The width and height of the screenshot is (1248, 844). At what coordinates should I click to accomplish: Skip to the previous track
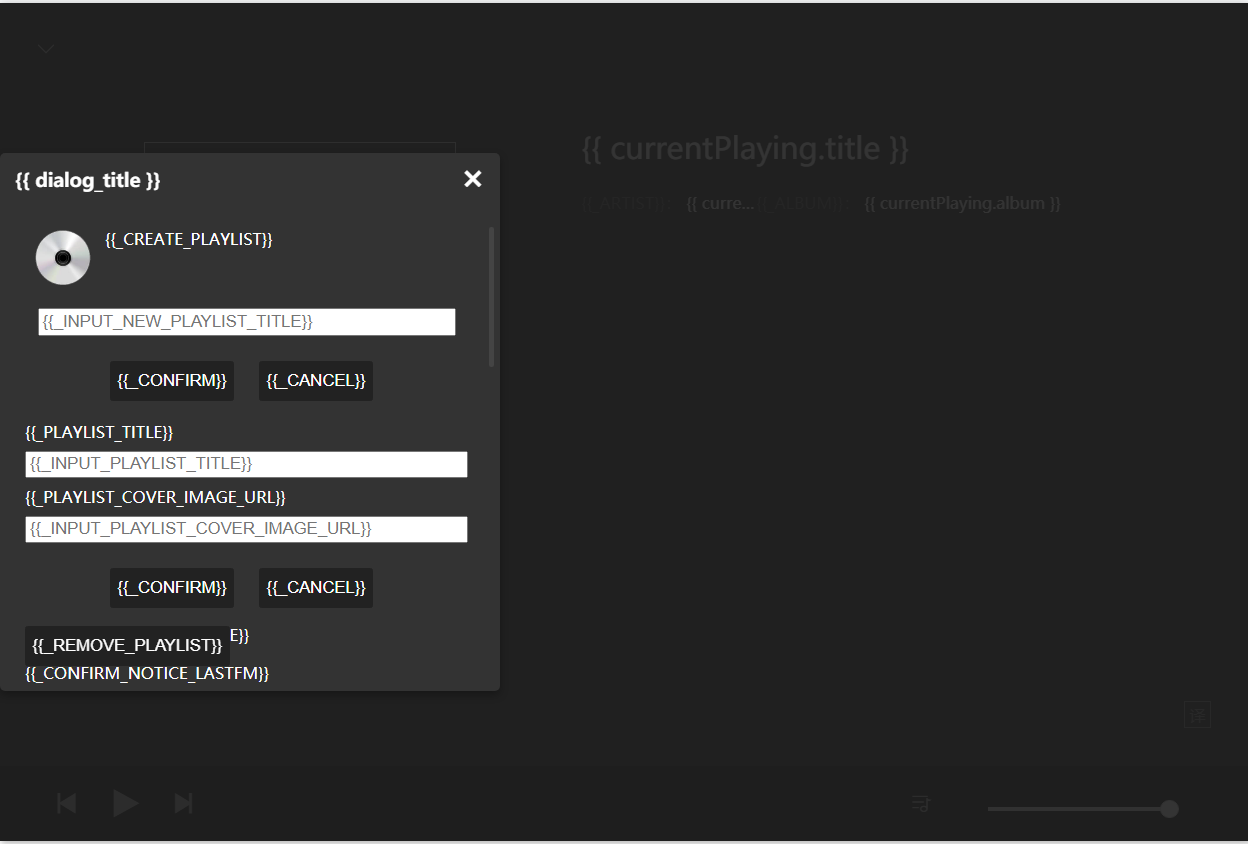pos(67,803)
